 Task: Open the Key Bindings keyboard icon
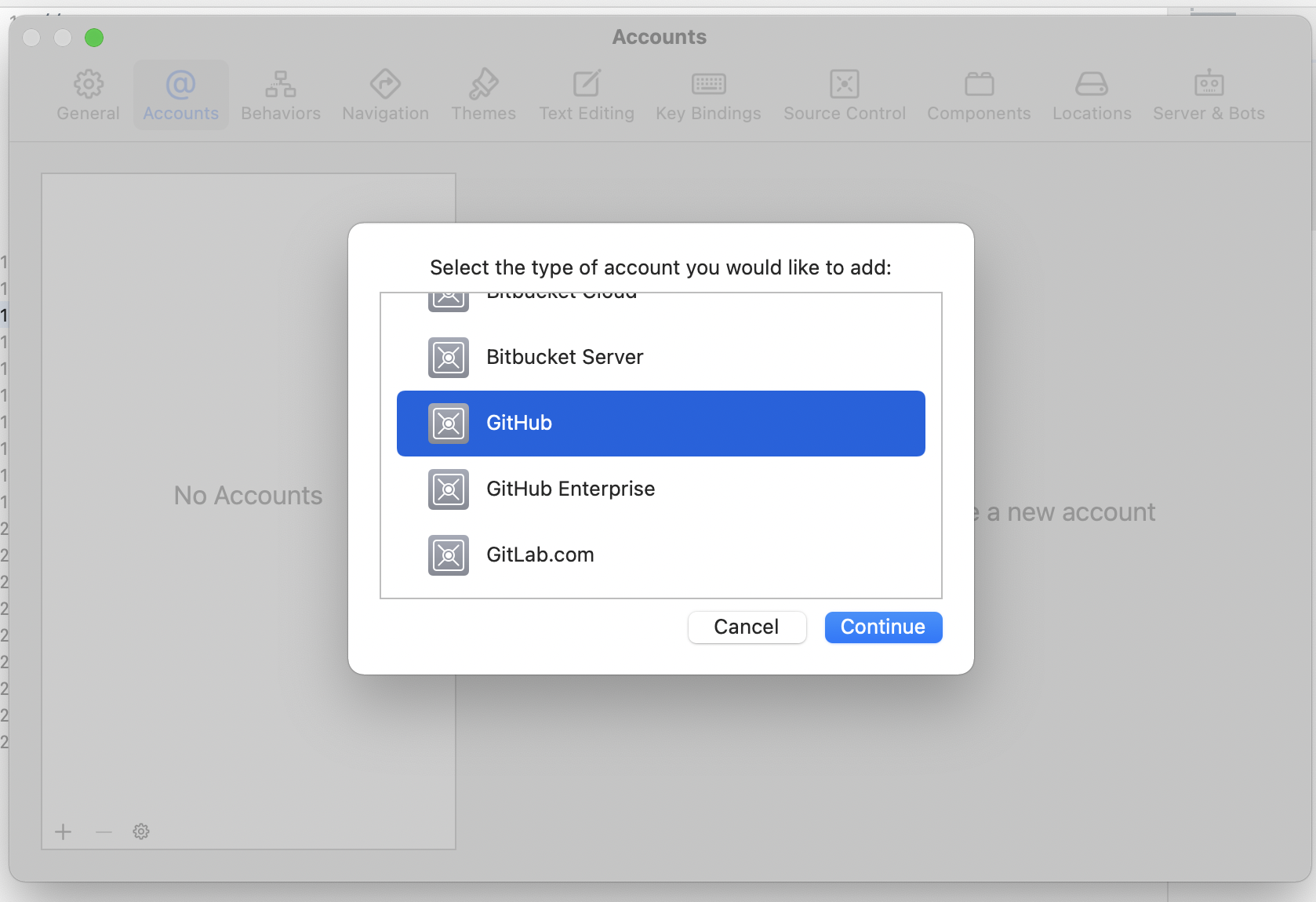pos(709,84)
